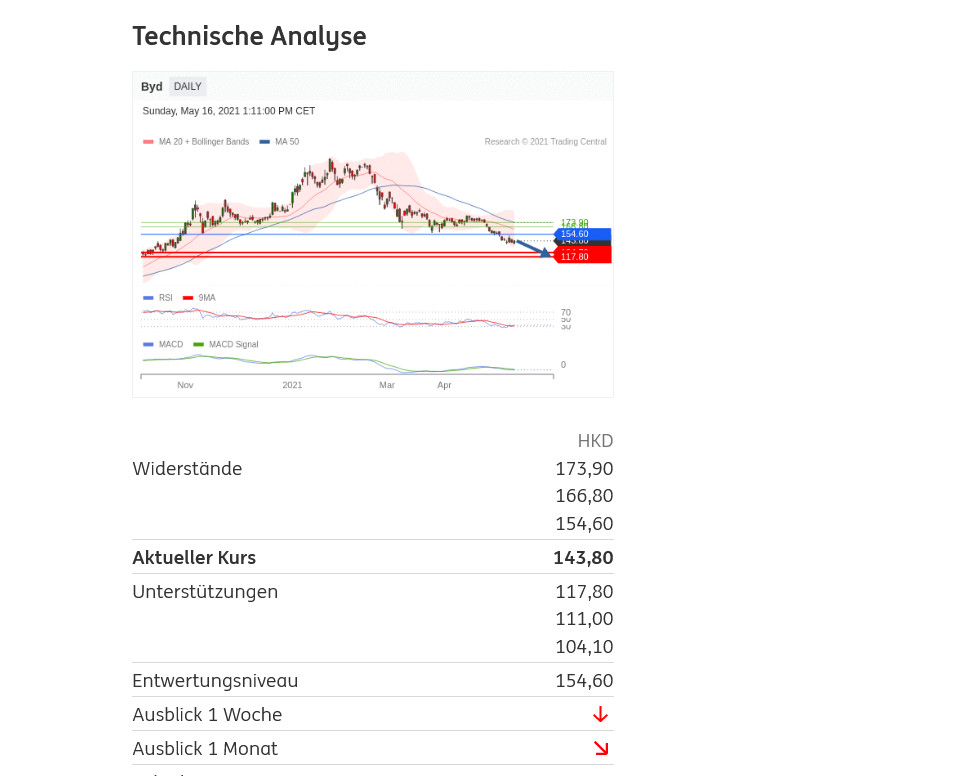Click the Aktueller Kurs row label
This screenshot has width=969, height=776.
coord(194,557)
